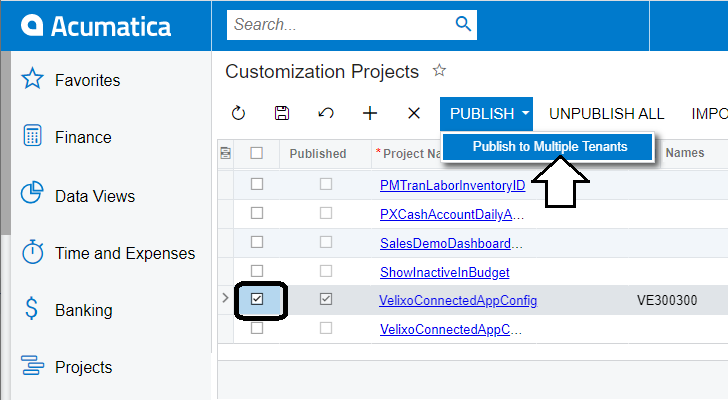Click the Acumatica logo
Viewport: 728px width, 400px height.
click(x=96, y=26)
